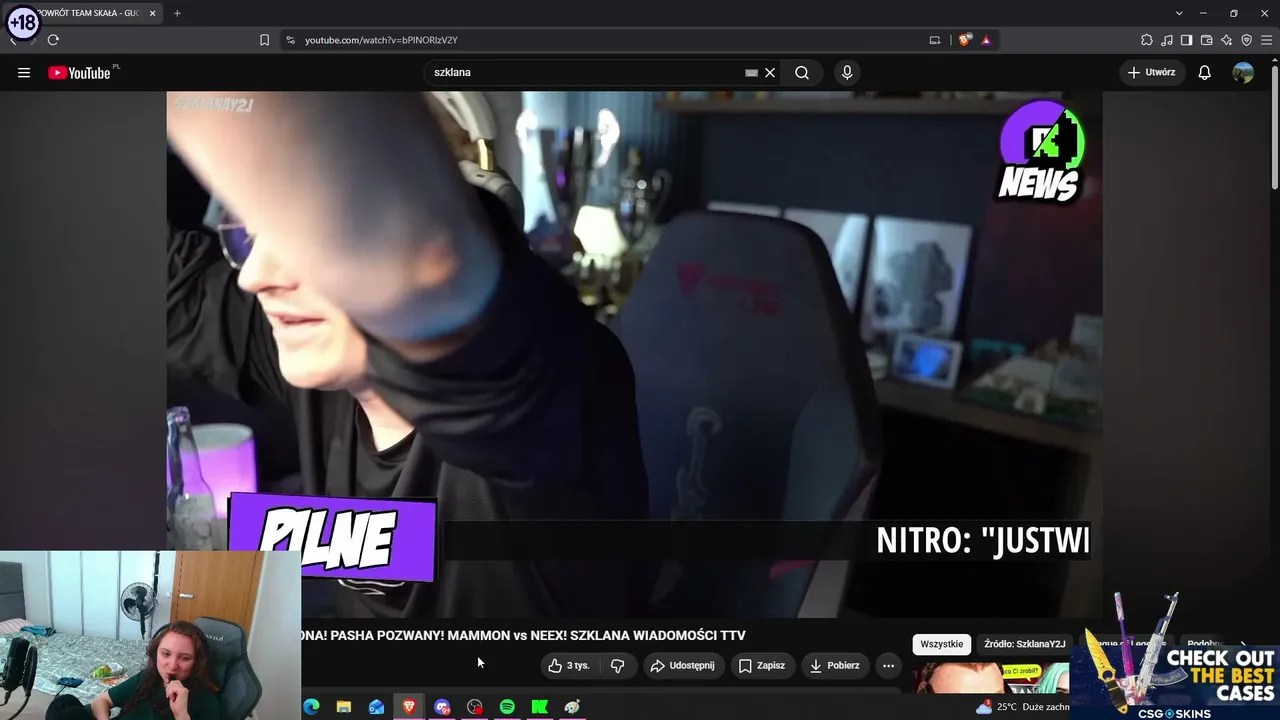Open on-screen keyboard in search box

[751, 72]
